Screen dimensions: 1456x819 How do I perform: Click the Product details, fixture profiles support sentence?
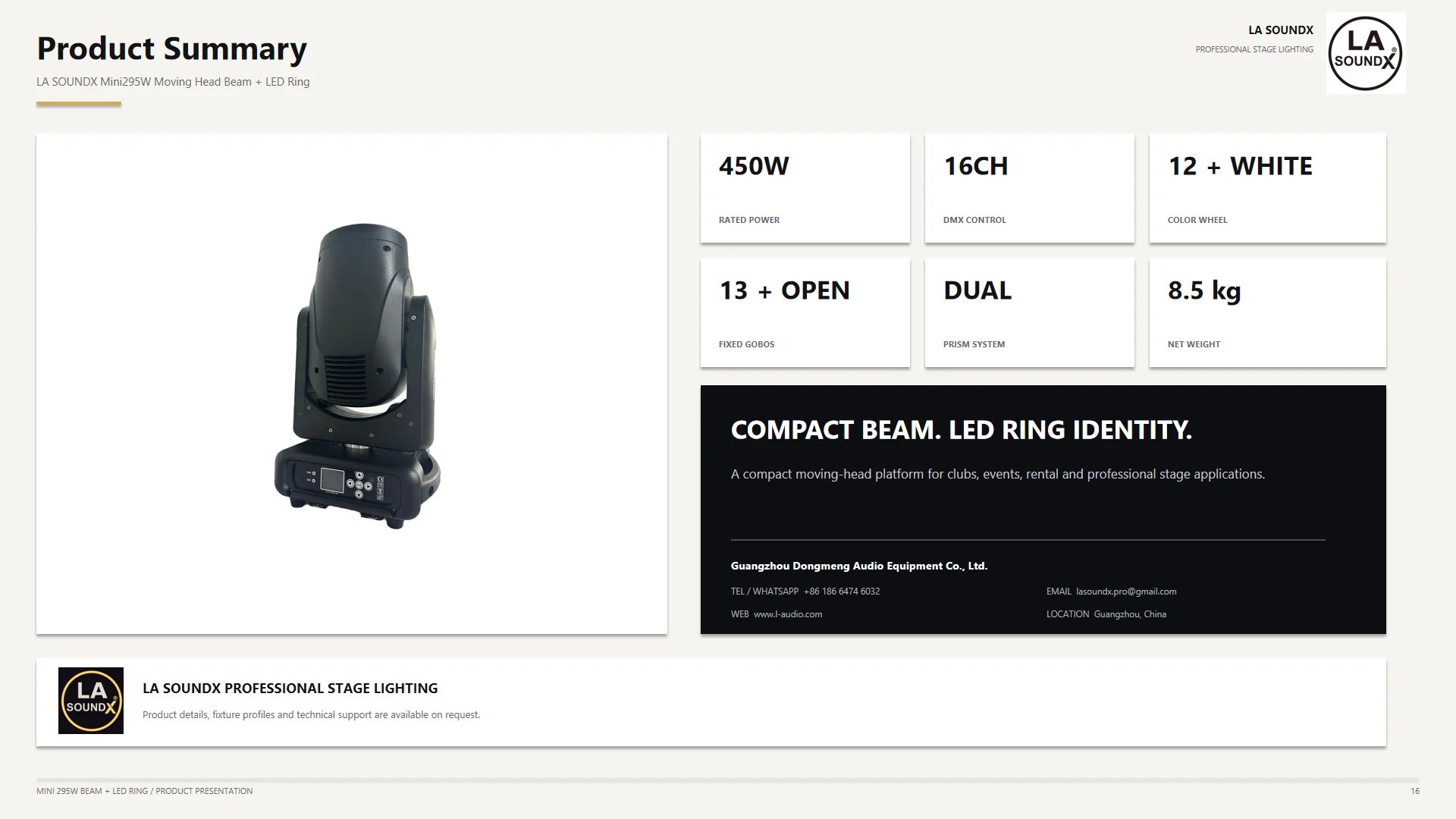tap(312, 715)
